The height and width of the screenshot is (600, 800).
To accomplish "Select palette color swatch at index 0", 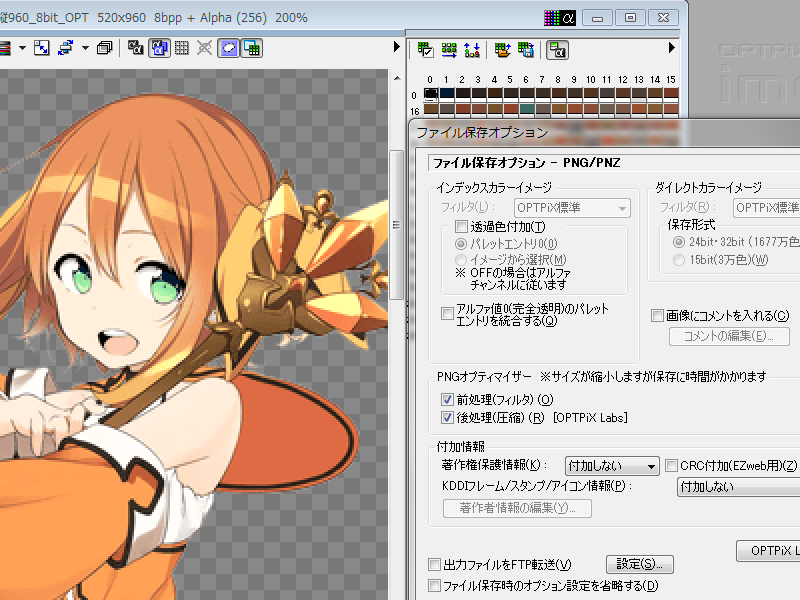I will click(x=431, y=94).
